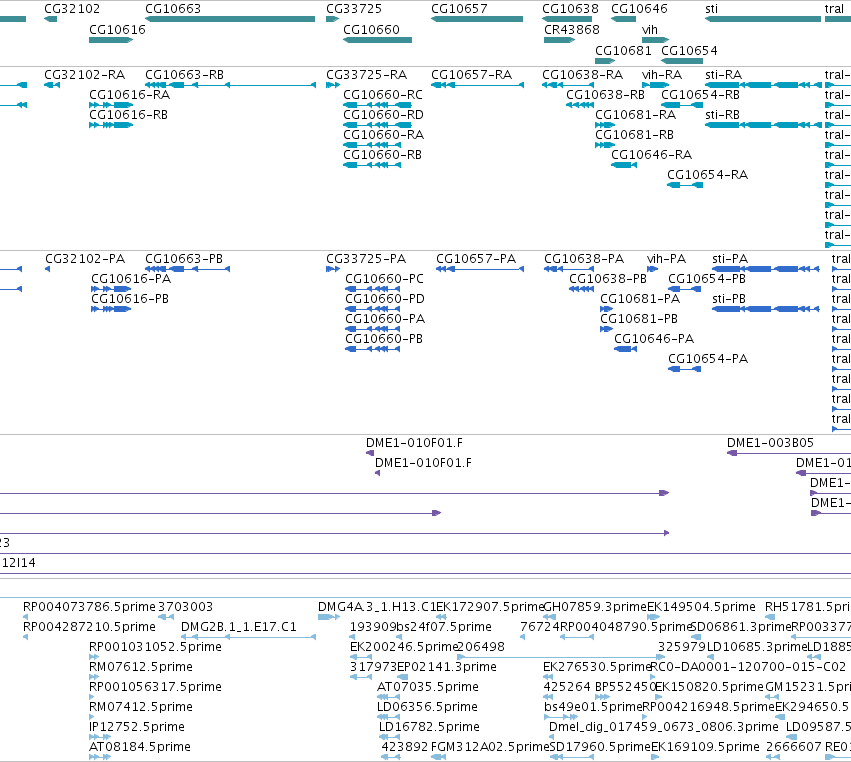Open protein label vih-PA
Image resolution: width=851 pixels, height=762 pixels.
point(666,258)
